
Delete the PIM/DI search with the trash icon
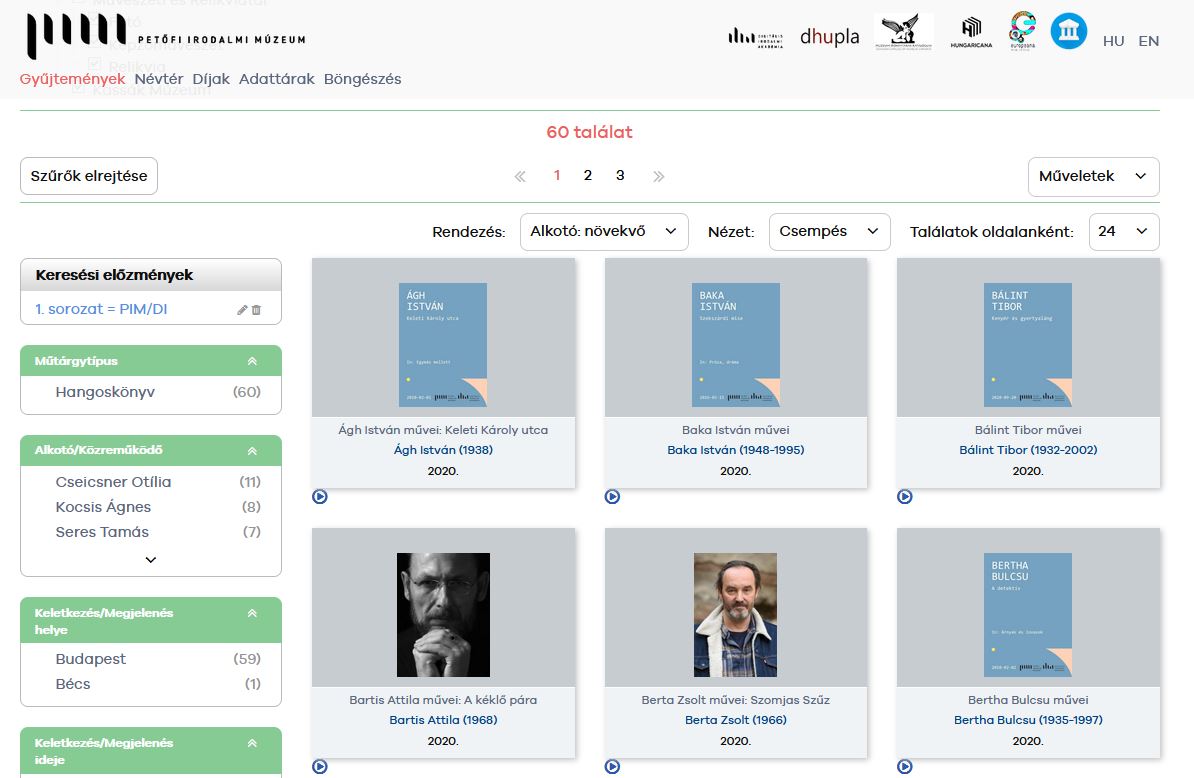pyautogui.click(x=256, y=310)
